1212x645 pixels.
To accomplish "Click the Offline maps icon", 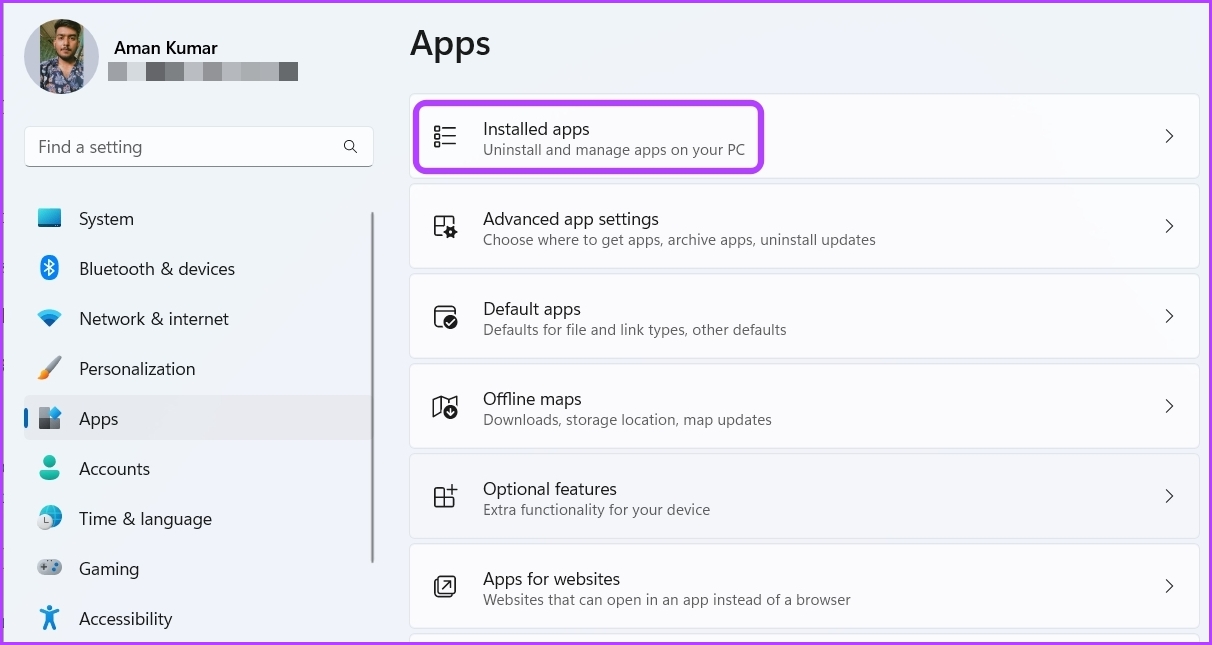I will (x=445, y=407).
